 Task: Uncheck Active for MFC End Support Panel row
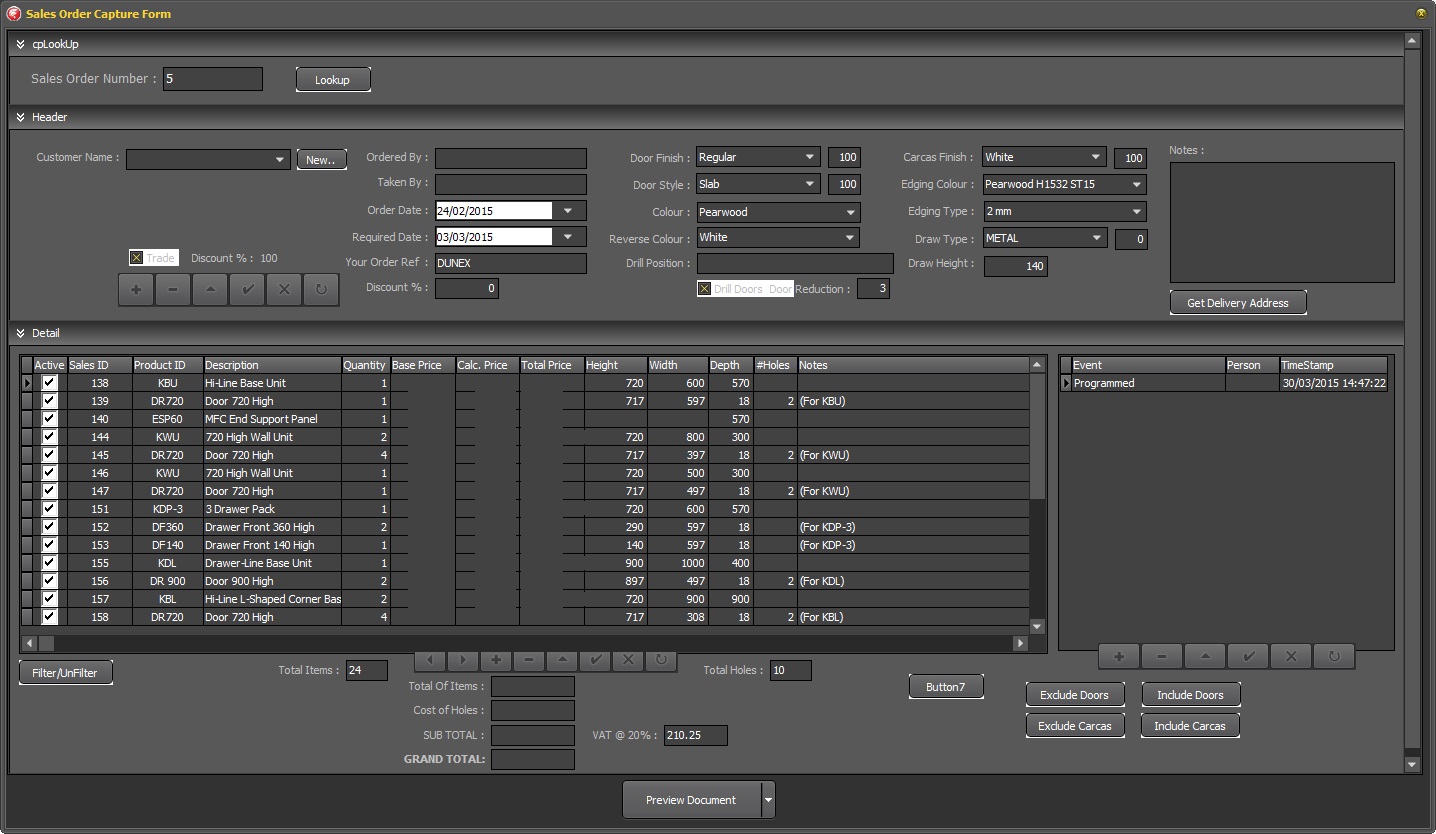(x=49, y=419)
